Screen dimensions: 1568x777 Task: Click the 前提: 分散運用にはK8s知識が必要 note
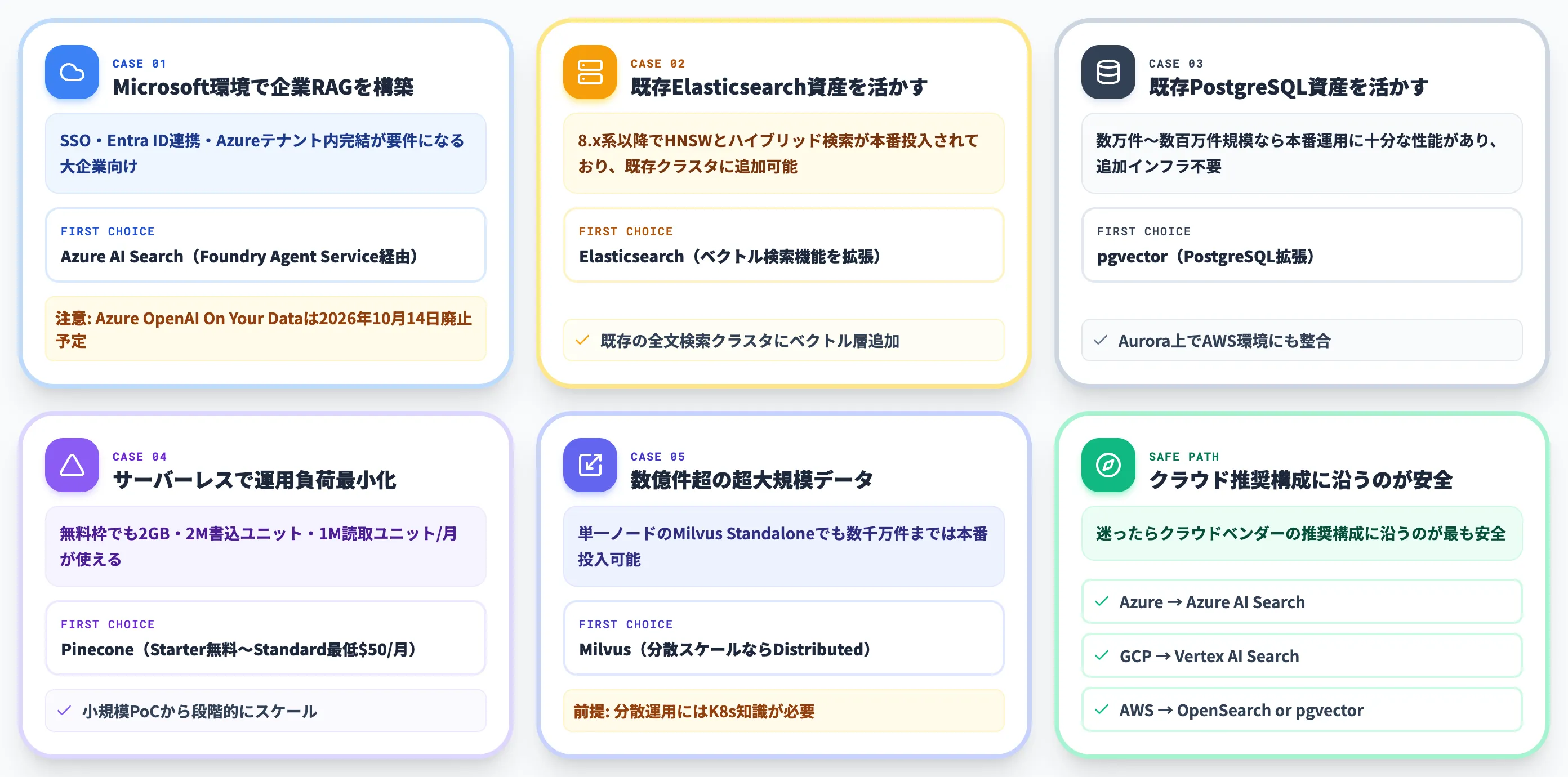(783, 711)
